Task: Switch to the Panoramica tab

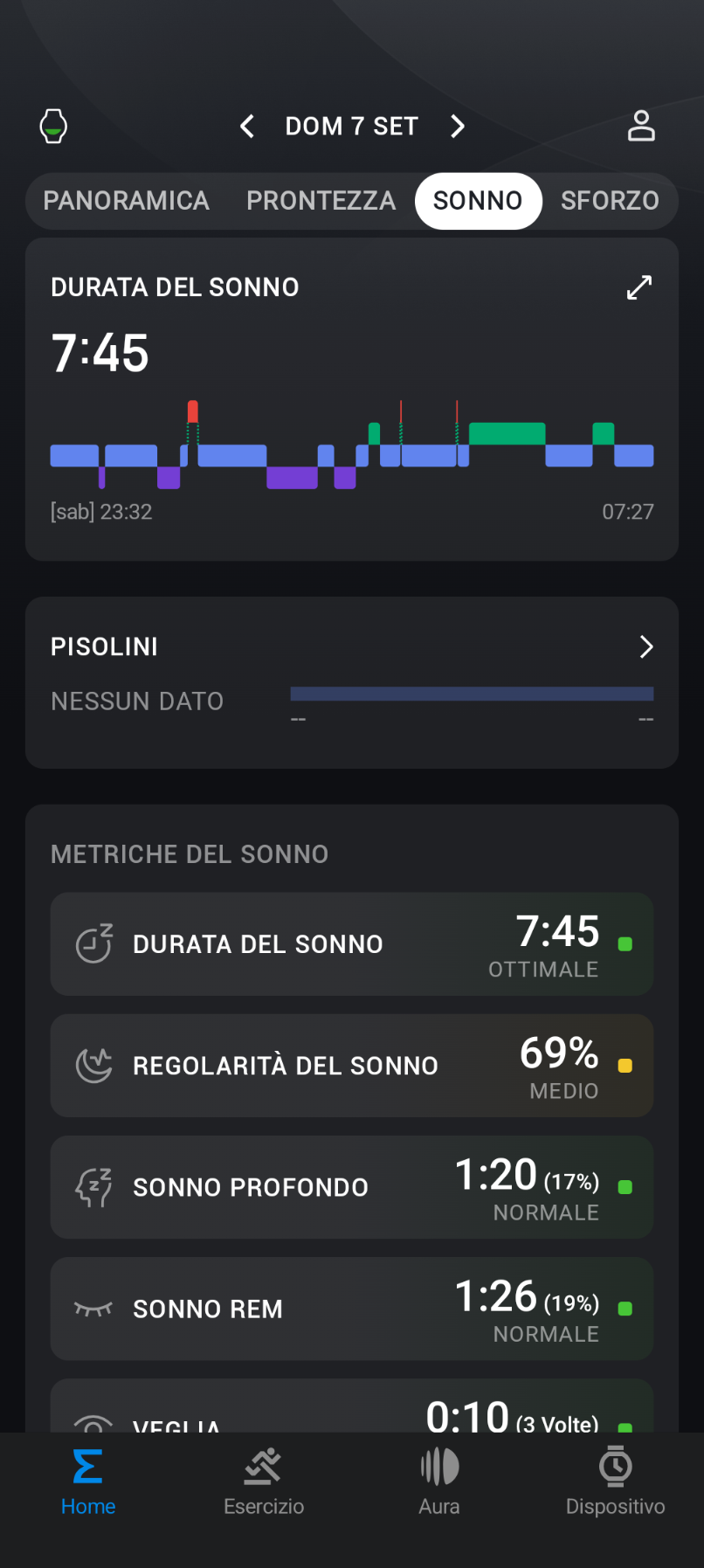Action: [x=127, y=201]
